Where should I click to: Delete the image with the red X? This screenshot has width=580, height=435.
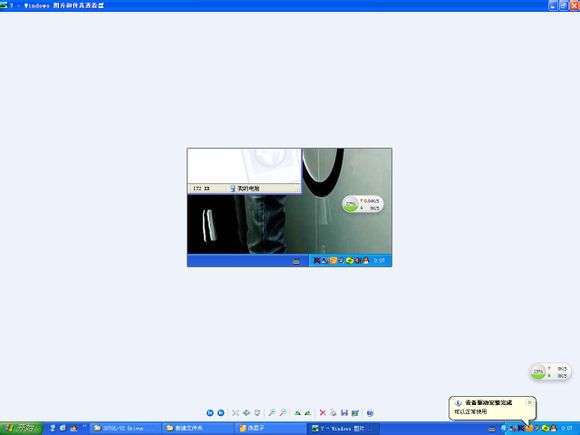pos(323,413)
